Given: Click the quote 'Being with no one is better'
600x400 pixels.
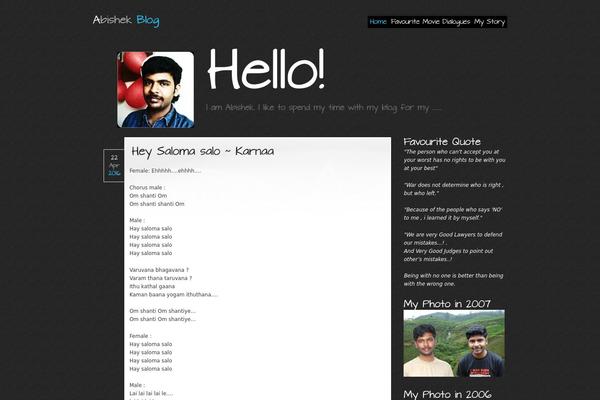Looking at the screenshot, I should tap(453, 279).
